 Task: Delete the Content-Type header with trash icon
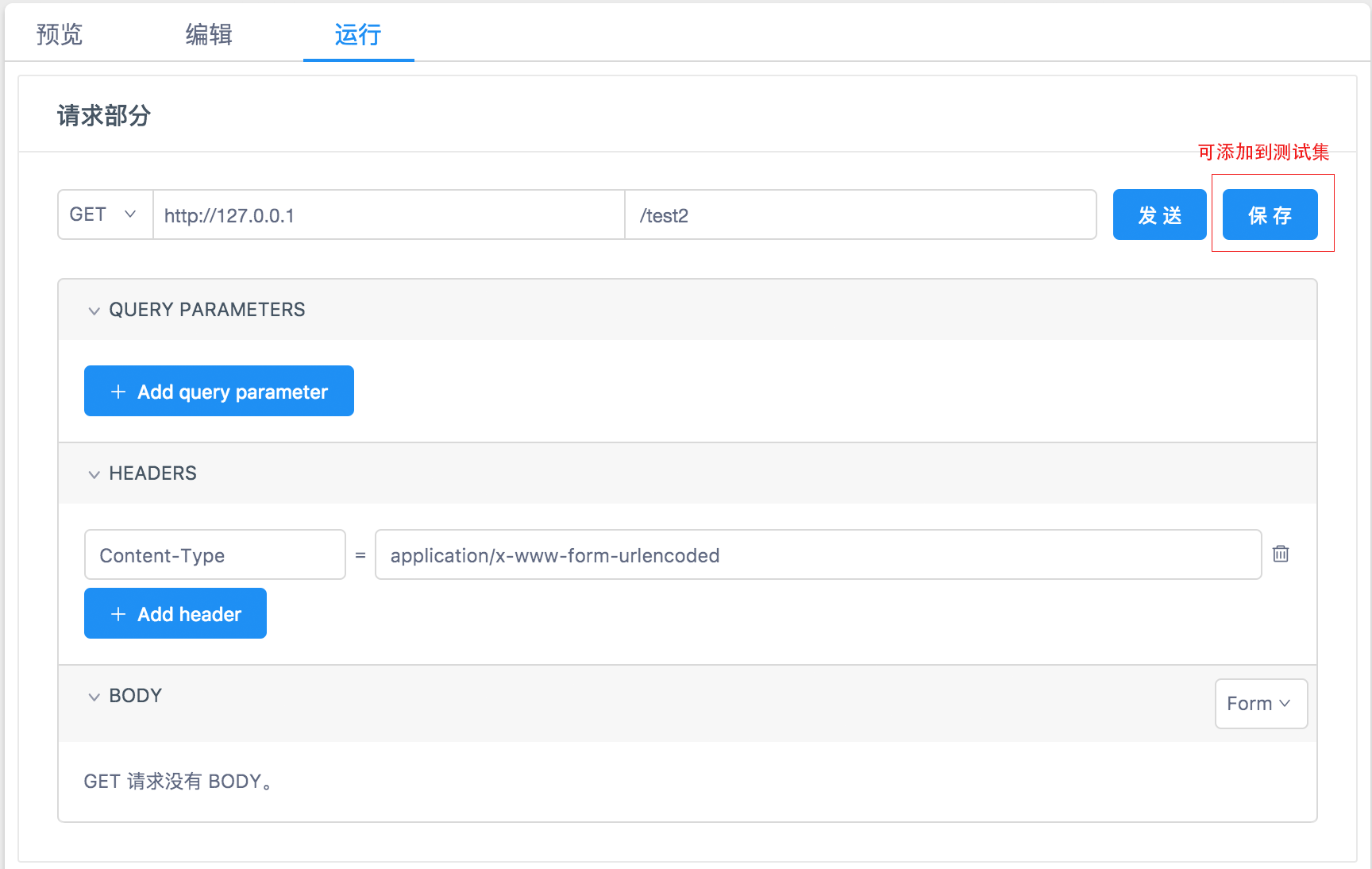click(x=1281, y=554)
